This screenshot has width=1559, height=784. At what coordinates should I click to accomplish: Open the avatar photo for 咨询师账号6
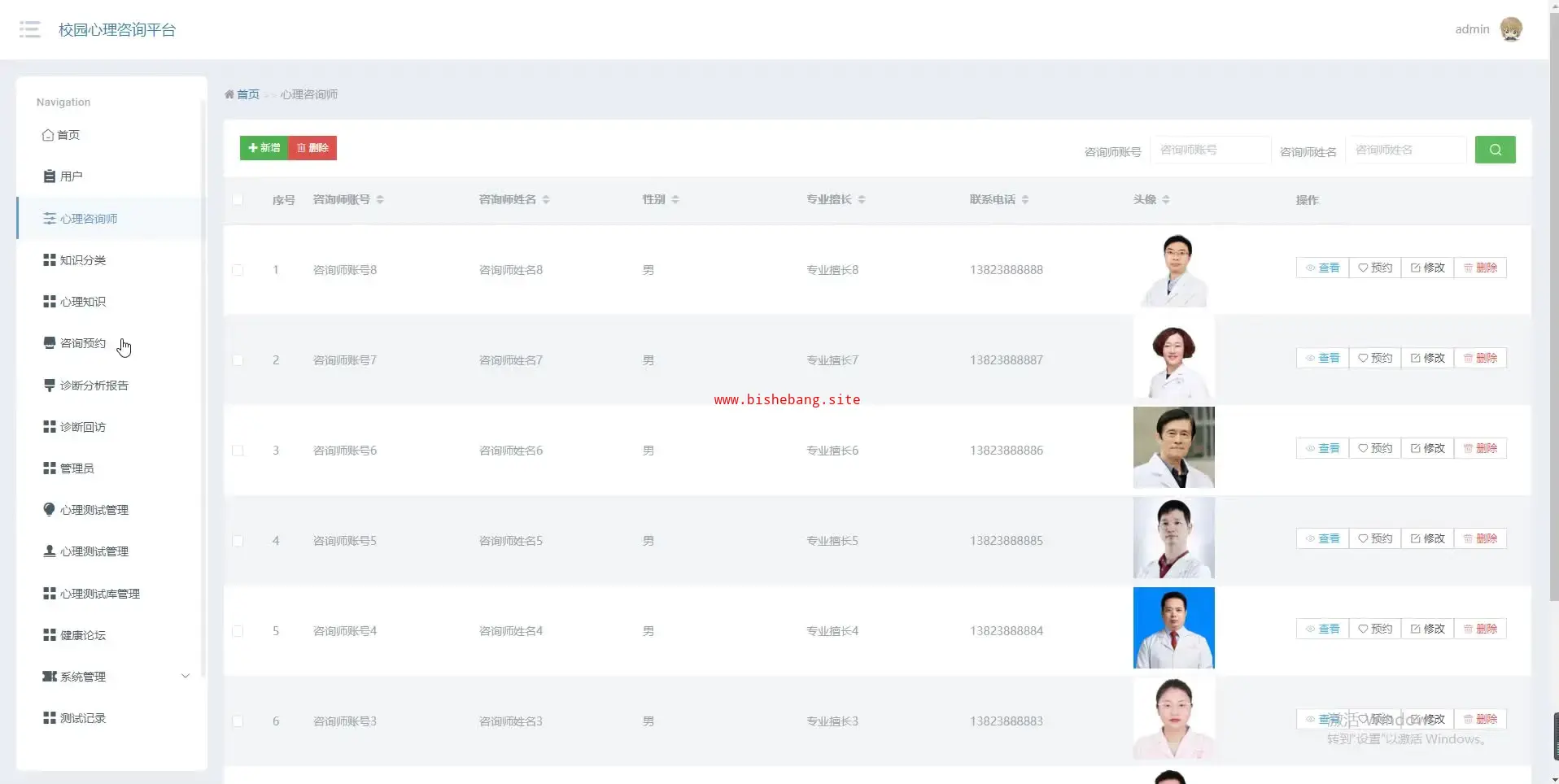click(1173, 447)
